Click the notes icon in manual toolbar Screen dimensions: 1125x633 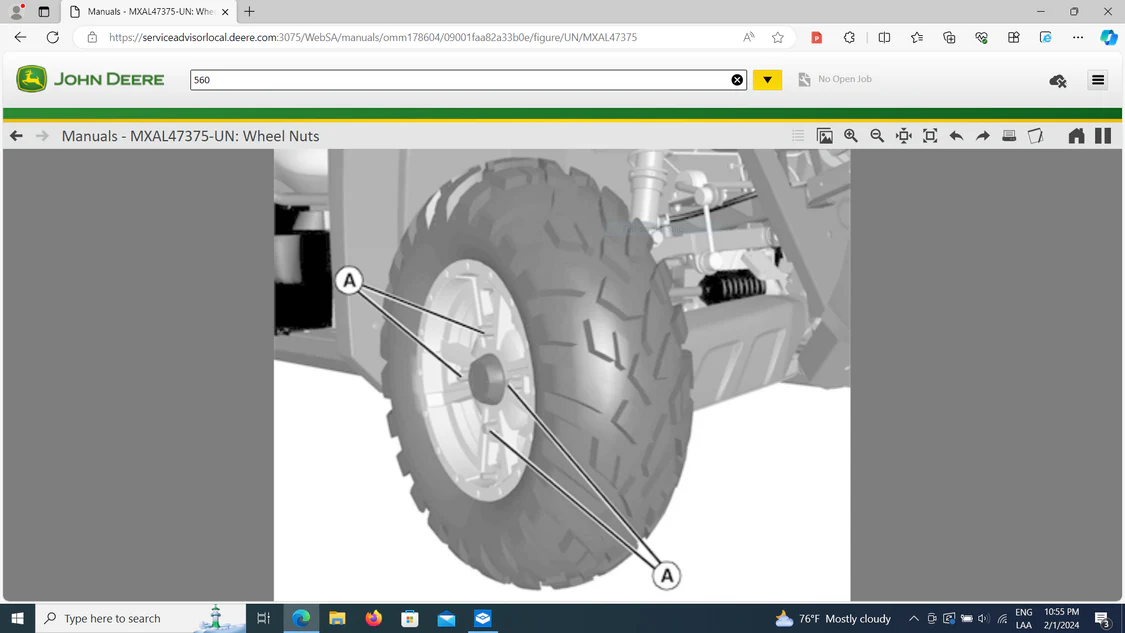tap(1036, 136)
